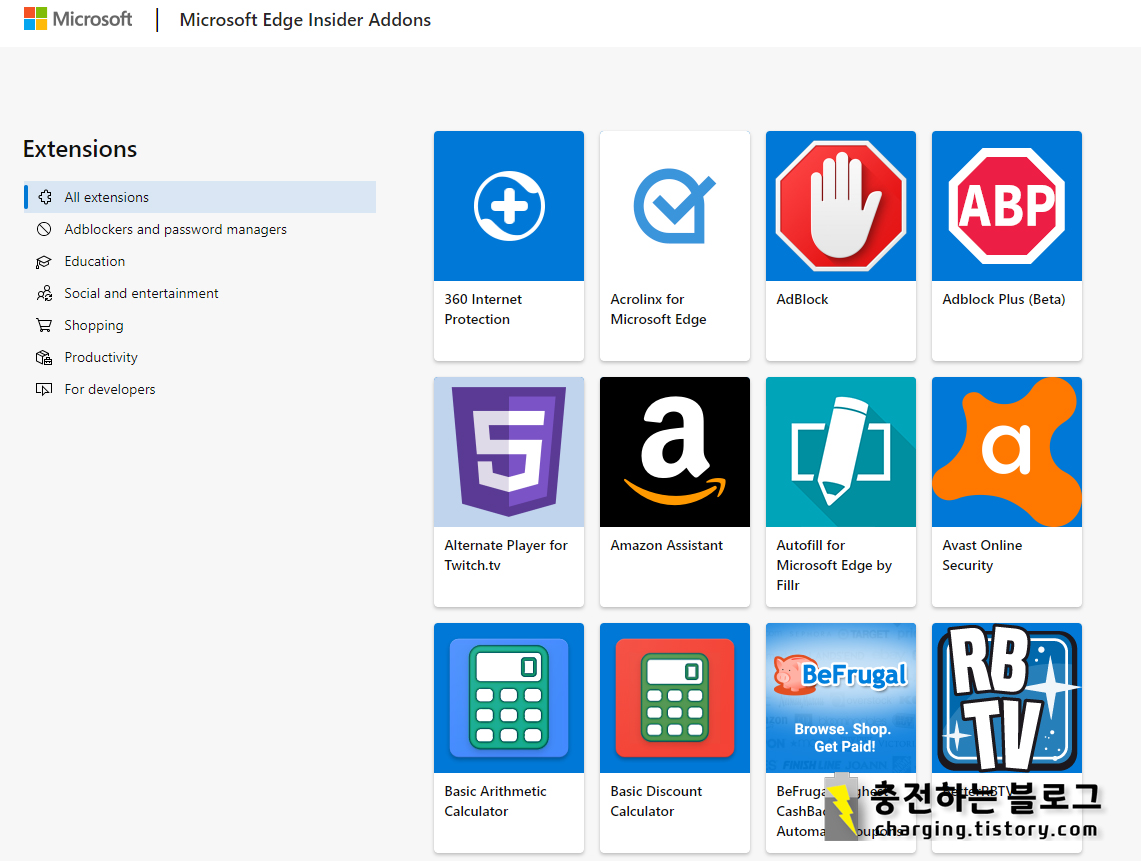Click the Microsoft logo
This screenshot has width=1141, height=861.
(x=78, y=19)
